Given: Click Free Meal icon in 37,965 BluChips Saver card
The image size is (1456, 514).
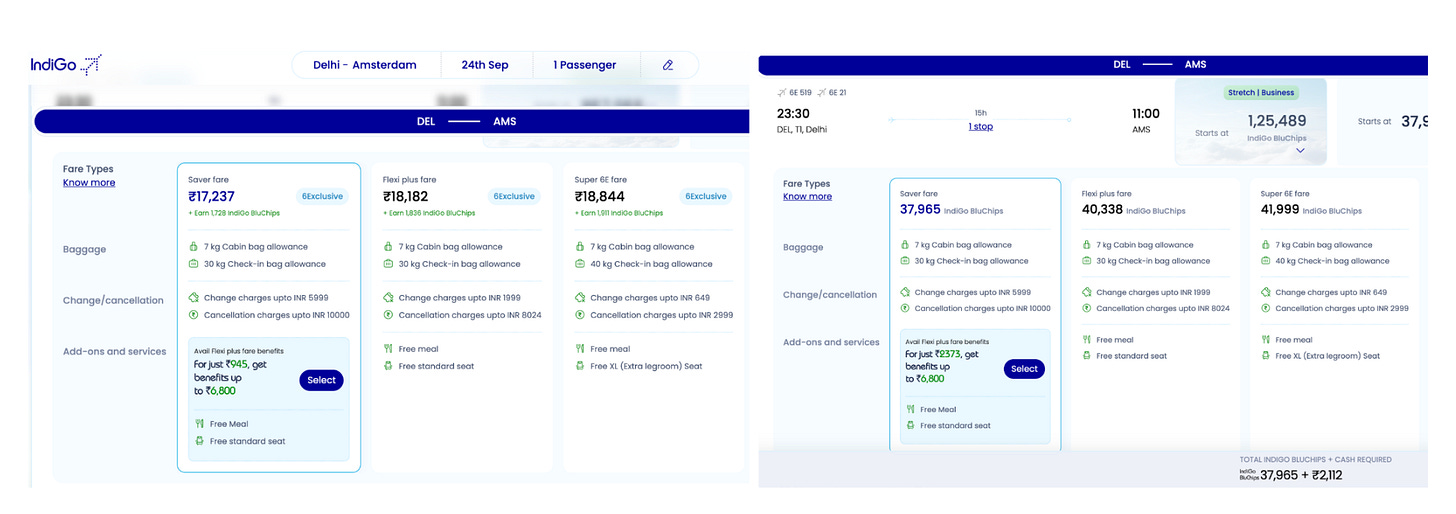Looking at the screenshot, I should (910, 409).
